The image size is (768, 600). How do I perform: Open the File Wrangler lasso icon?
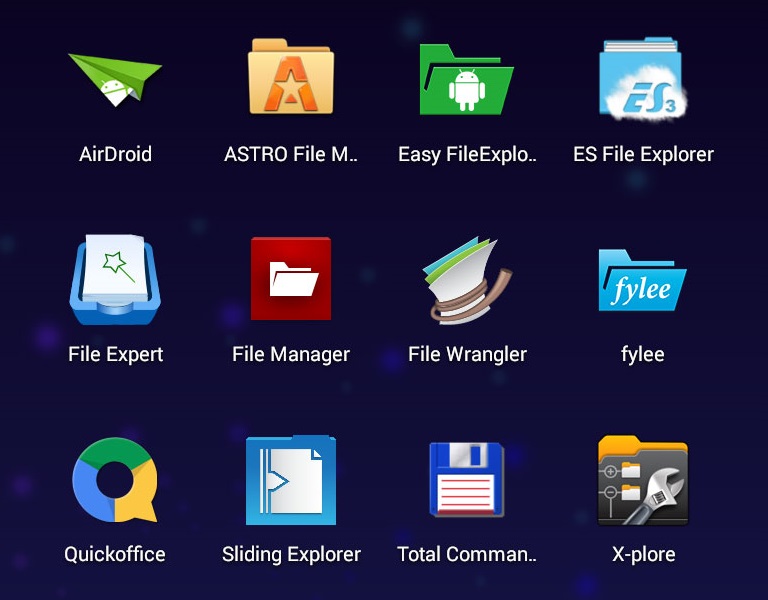pyautogui.click(x=467, y=280)
